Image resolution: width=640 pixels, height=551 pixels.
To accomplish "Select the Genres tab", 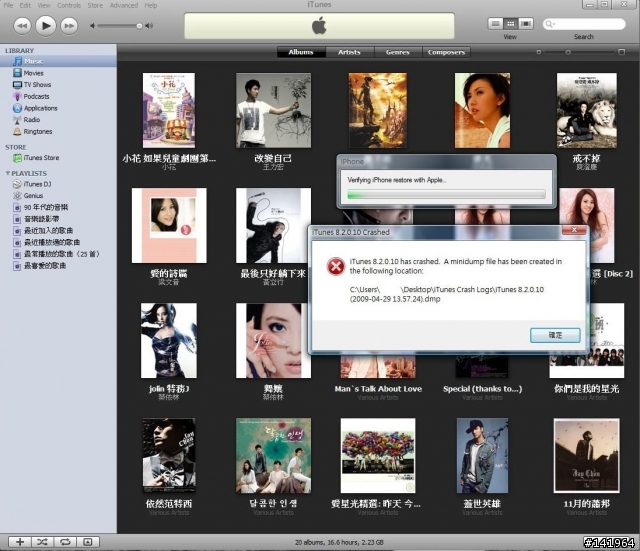I will click(x=398, y=52).
